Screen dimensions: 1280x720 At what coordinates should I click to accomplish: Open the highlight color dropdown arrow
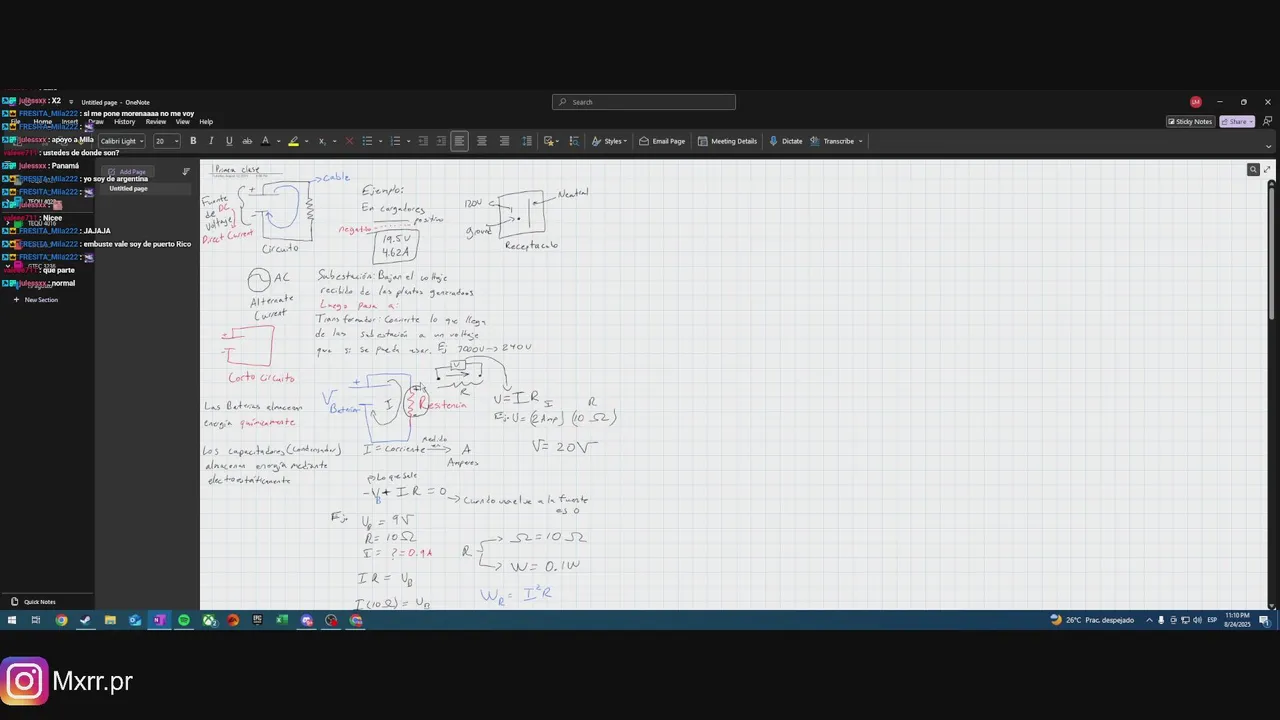pos(306,141)
